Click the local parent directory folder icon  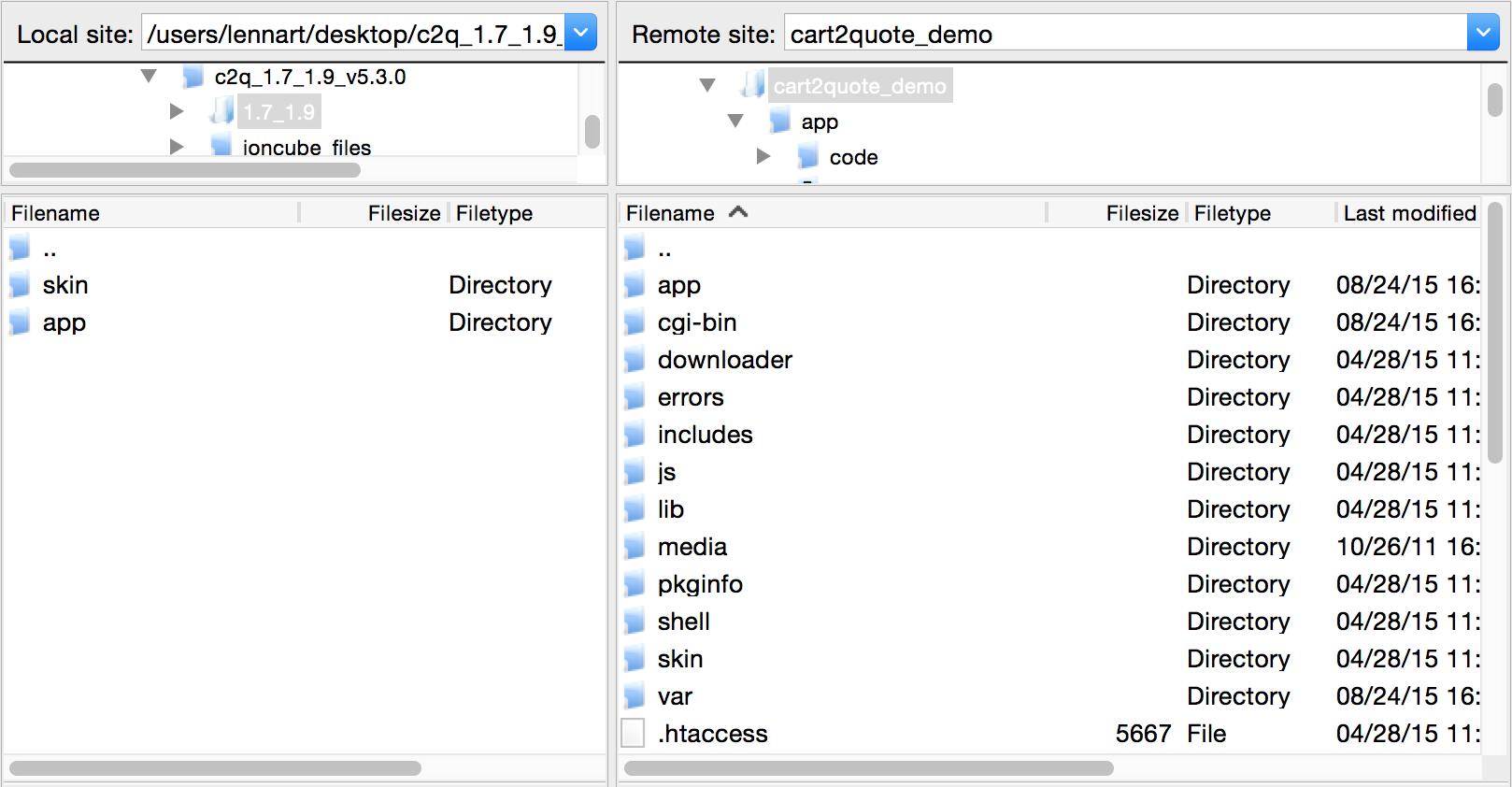pyautogui.click(x=20, y=248)
